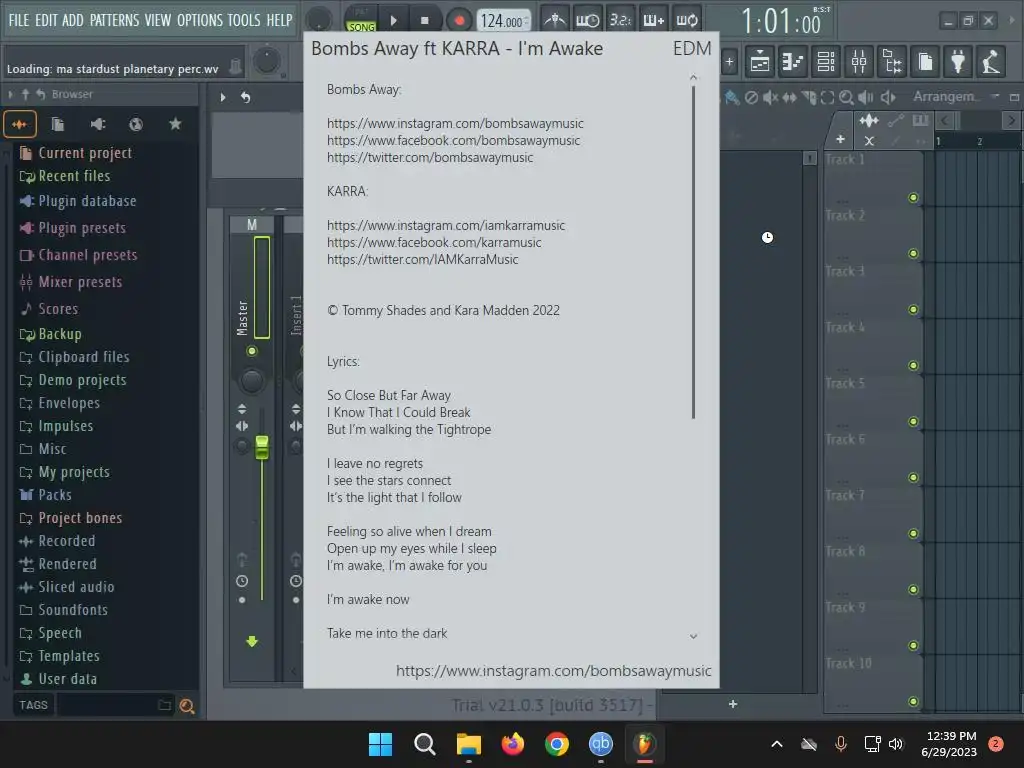
Task: Click the project files toolbar icon
Action: [x=925, y=62]
